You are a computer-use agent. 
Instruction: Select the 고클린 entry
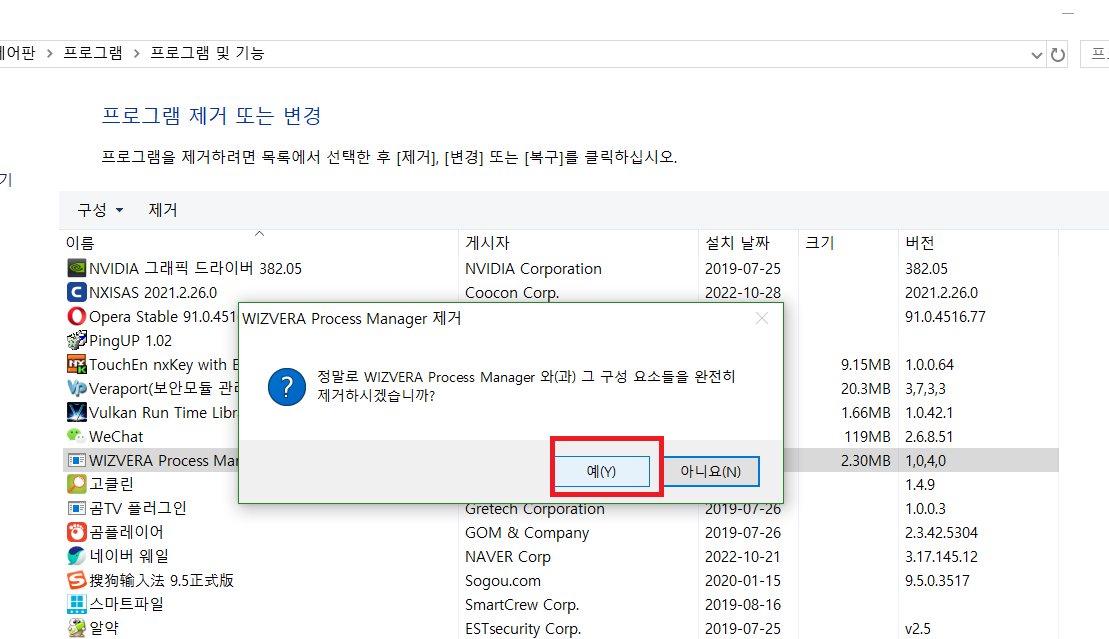tap(111, 484)
